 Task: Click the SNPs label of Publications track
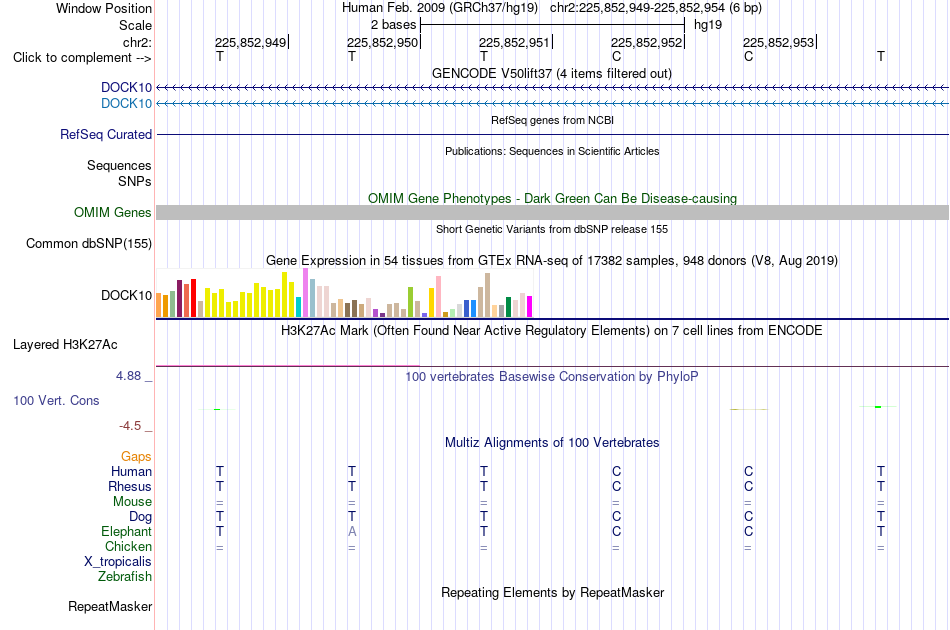(135, 181)
